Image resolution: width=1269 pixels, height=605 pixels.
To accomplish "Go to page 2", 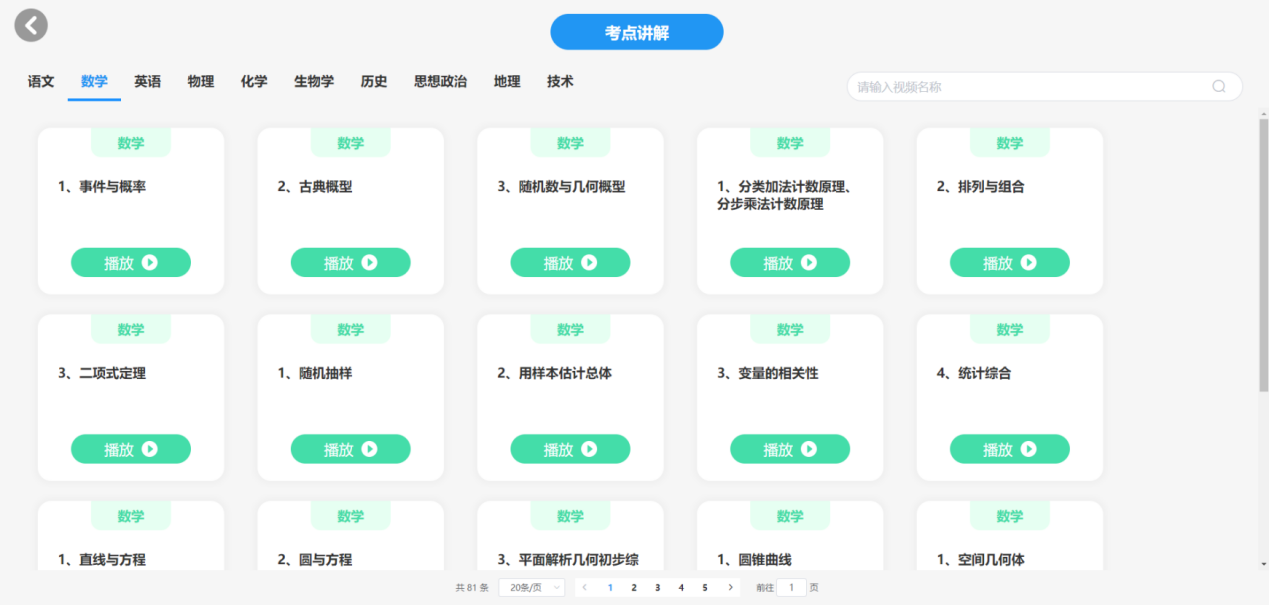I will coord(634,588).
